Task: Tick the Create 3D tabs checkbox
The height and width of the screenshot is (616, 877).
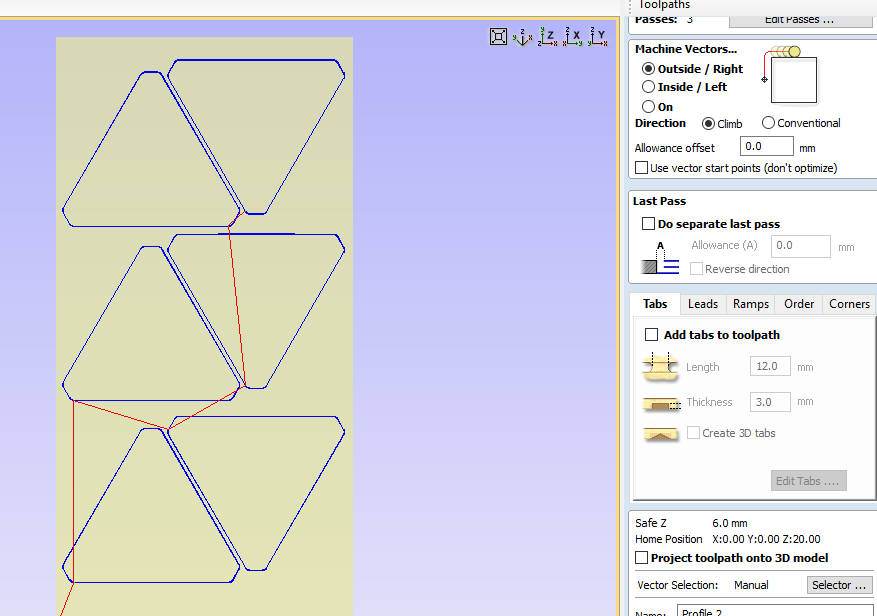Action: tap(693, 432)
